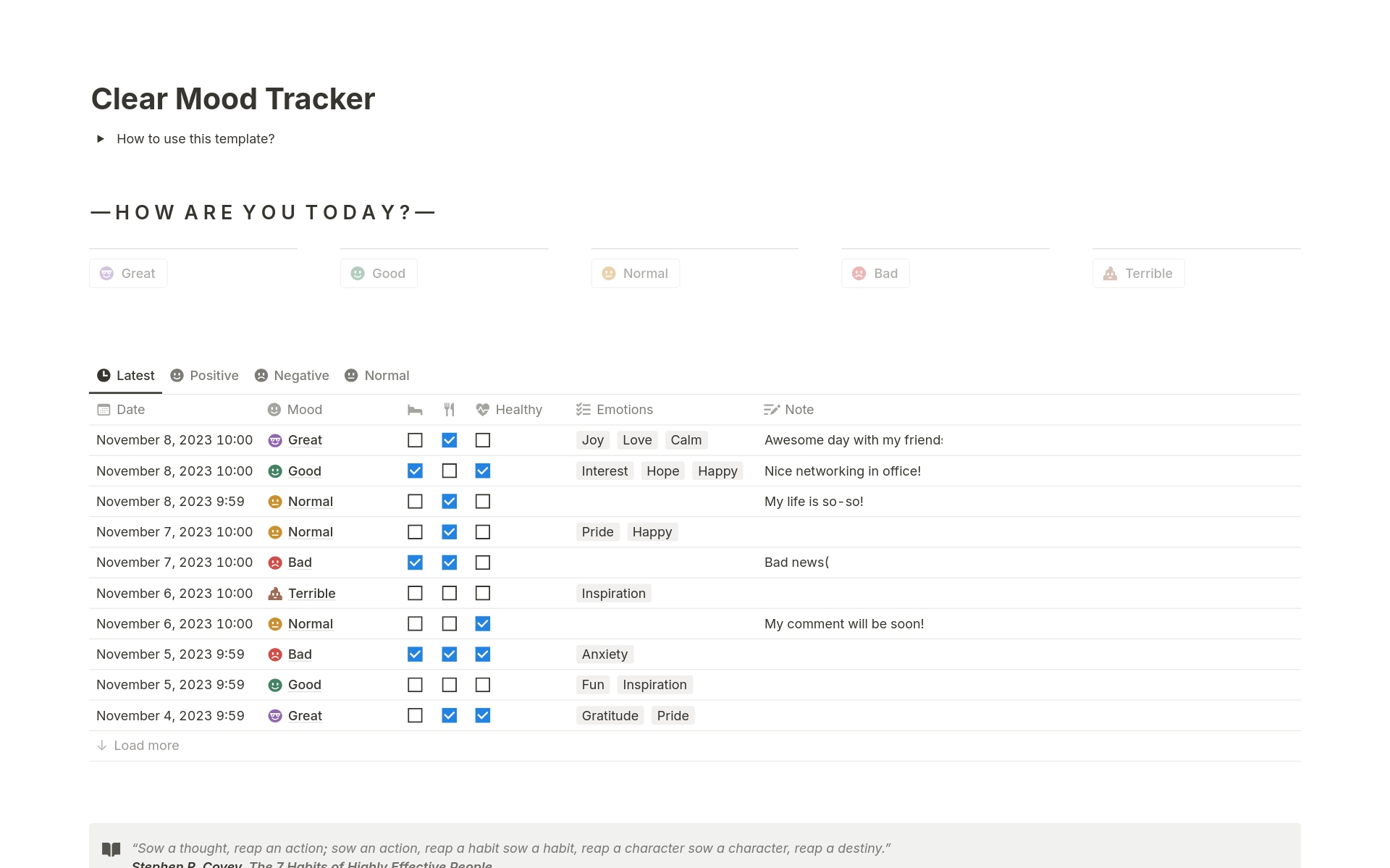Check the sleep checkbox on November 8 Normal row
The height and width of the screenshot is (868, 1390).
(415, 501)
